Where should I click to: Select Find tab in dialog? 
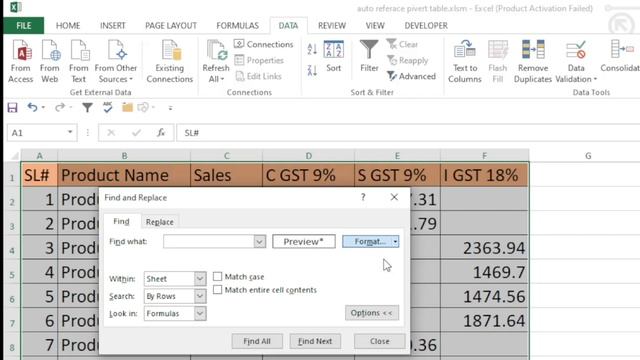coord(121,221)
